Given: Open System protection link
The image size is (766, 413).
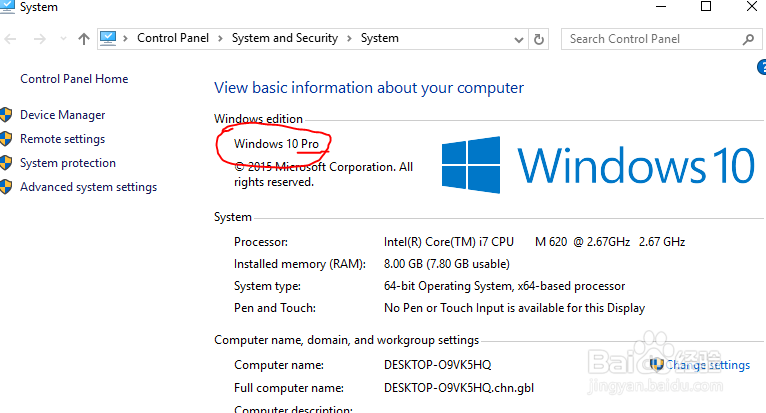Looking at the screenshot, I should 68,163.
